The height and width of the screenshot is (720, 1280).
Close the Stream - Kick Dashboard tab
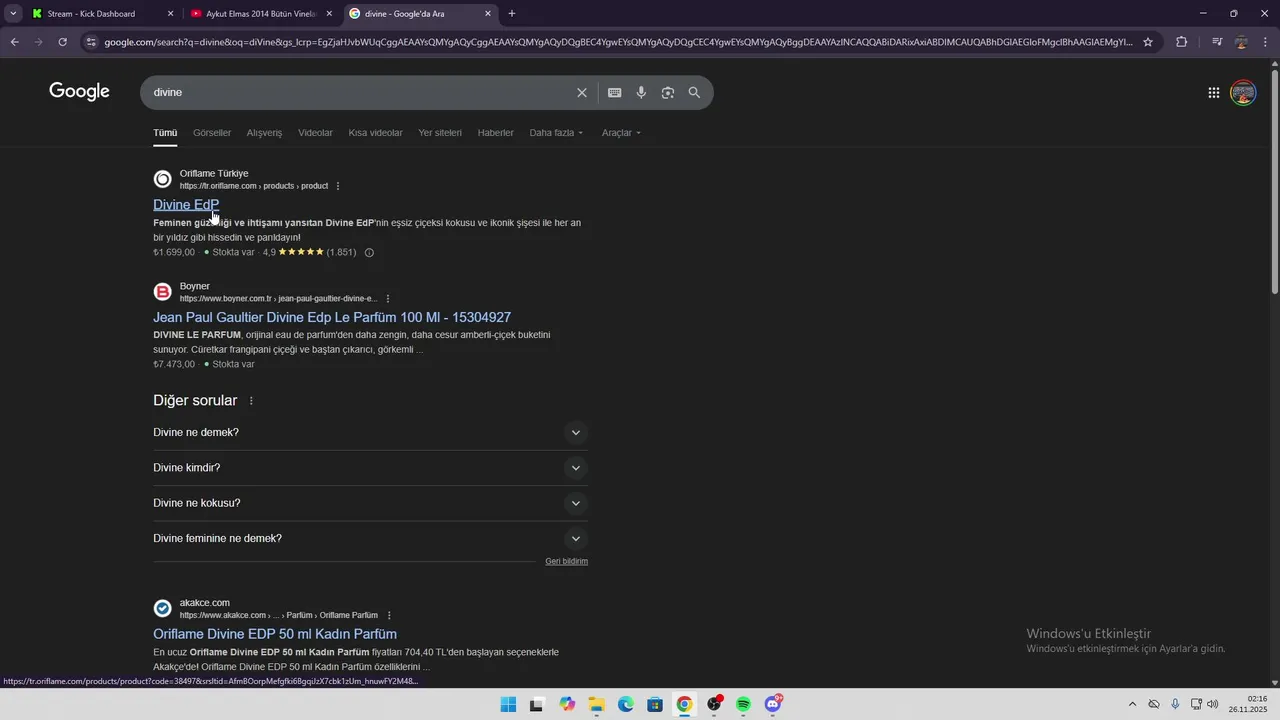coord(170,14)
